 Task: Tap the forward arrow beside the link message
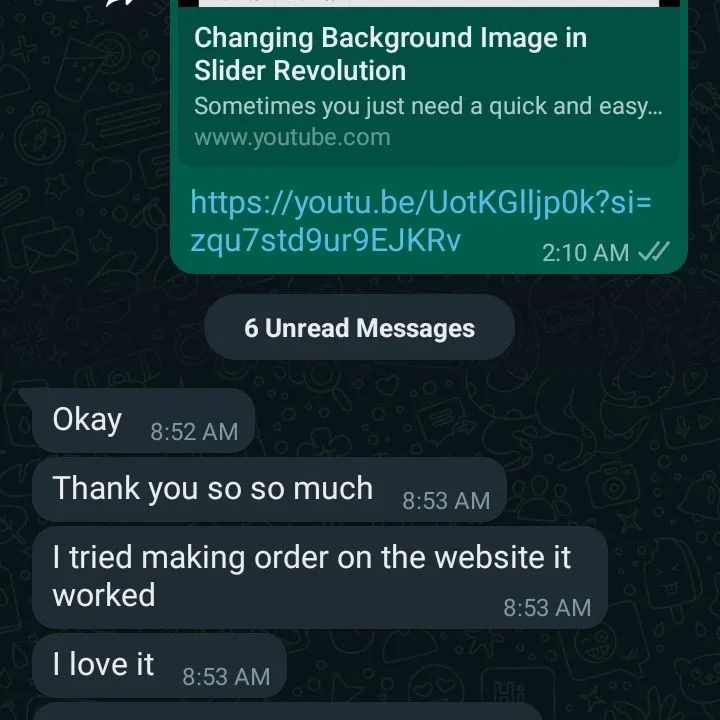coord(120,2)
